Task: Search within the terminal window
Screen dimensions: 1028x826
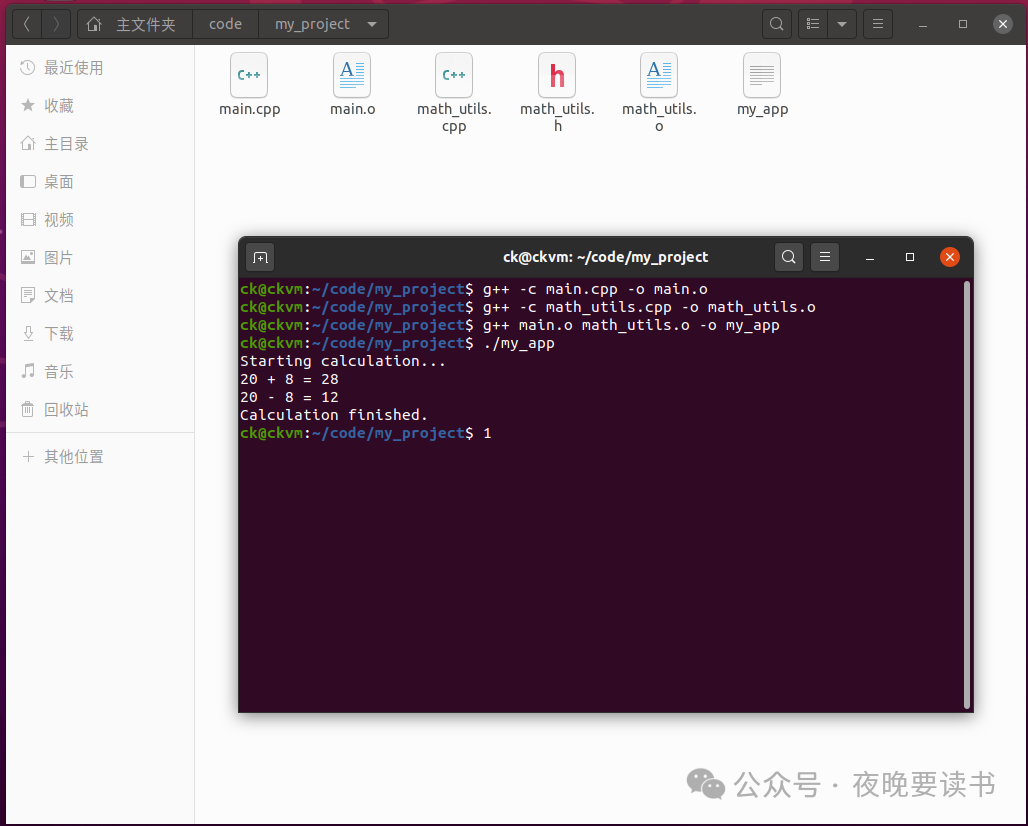Action: tap(789, 257)
